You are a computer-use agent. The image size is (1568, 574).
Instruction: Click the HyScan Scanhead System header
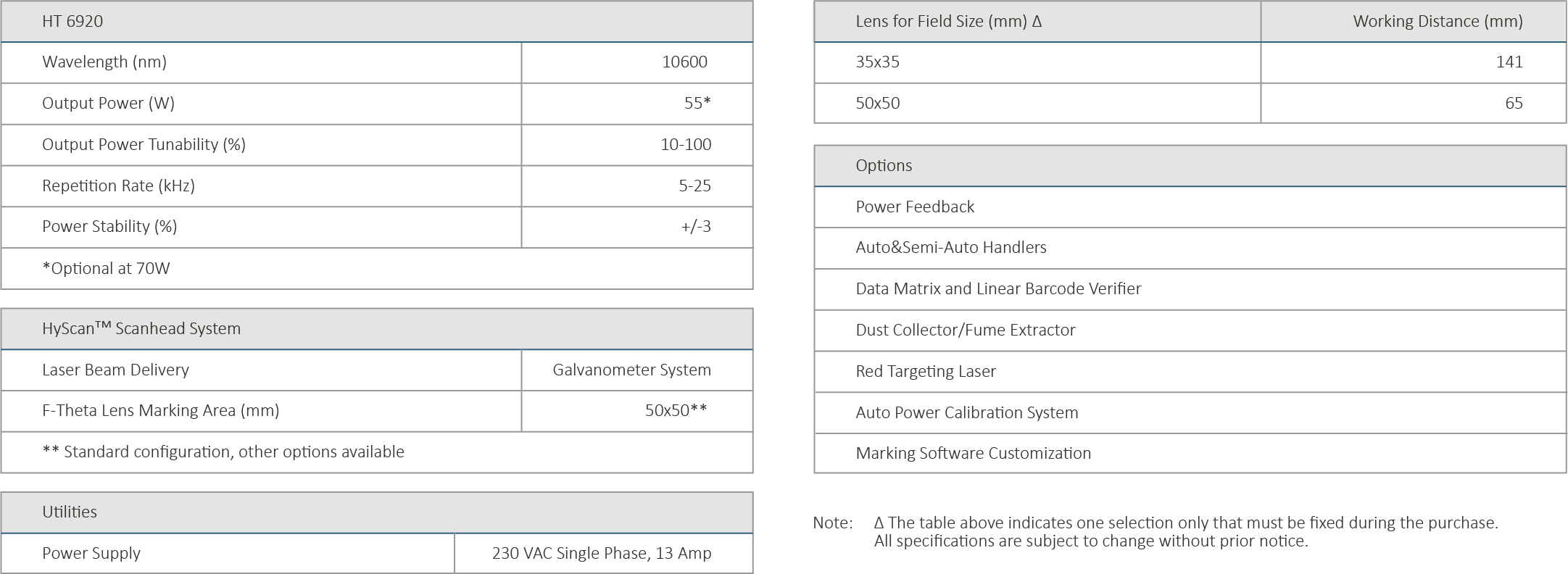(141, 329)
